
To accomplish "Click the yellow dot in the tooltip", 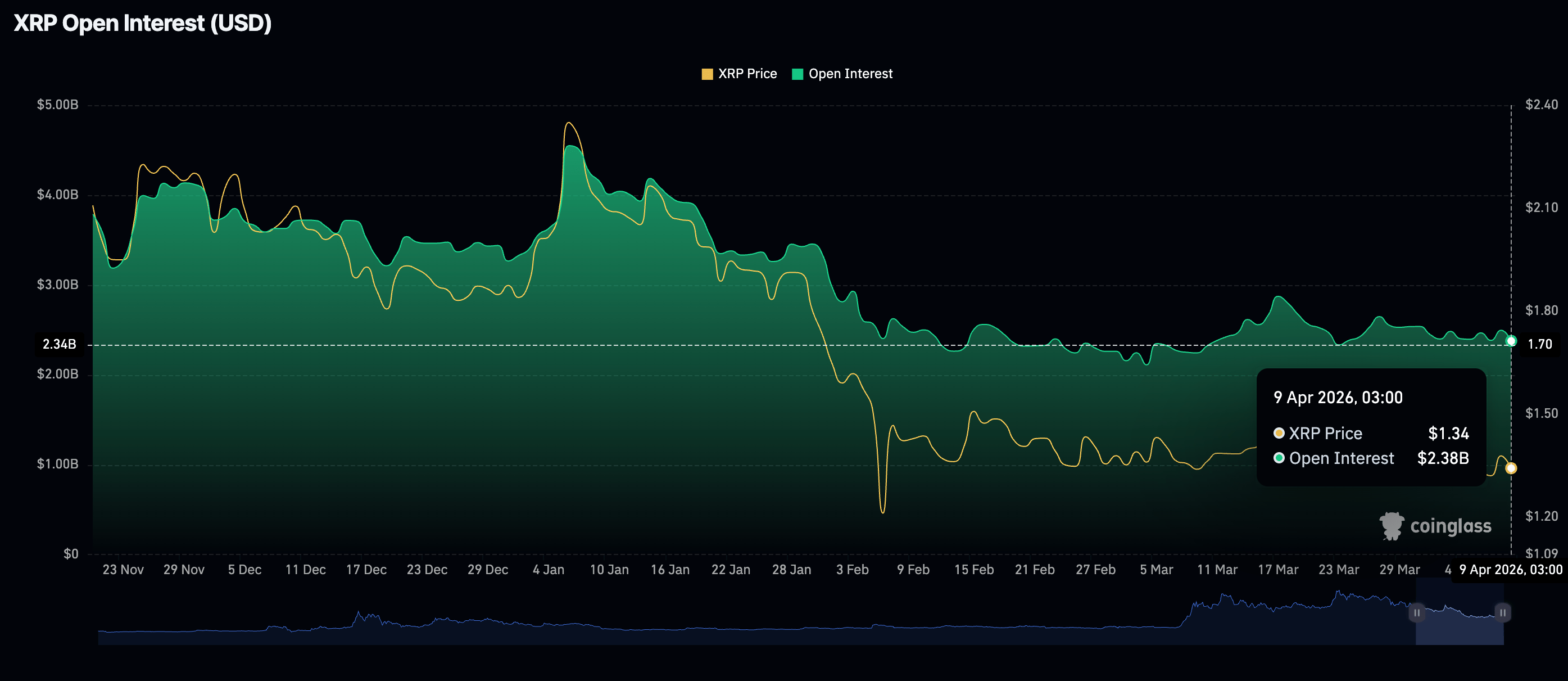I will [1279, 433].
